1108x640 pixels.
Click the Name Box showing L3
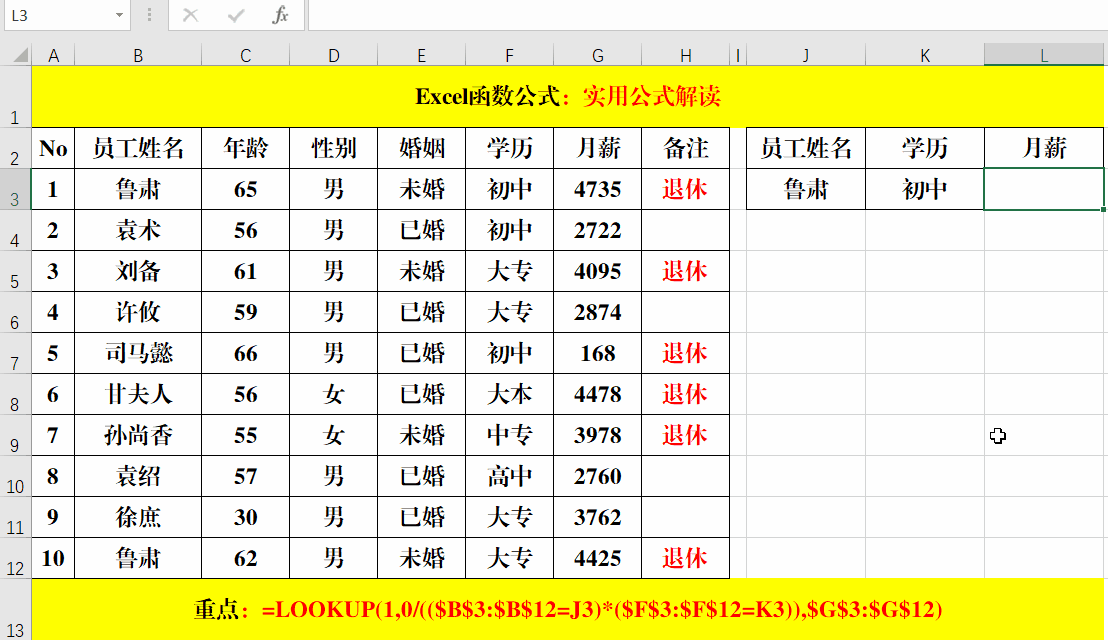(x=57, y=15)
